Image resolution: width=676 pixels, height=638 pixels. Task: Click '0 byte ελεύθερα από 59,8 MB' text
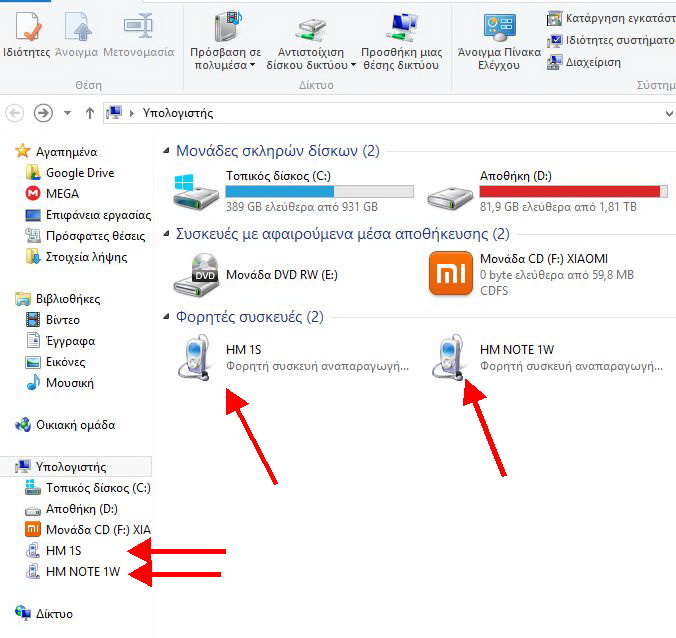click(x=557, y=275)
